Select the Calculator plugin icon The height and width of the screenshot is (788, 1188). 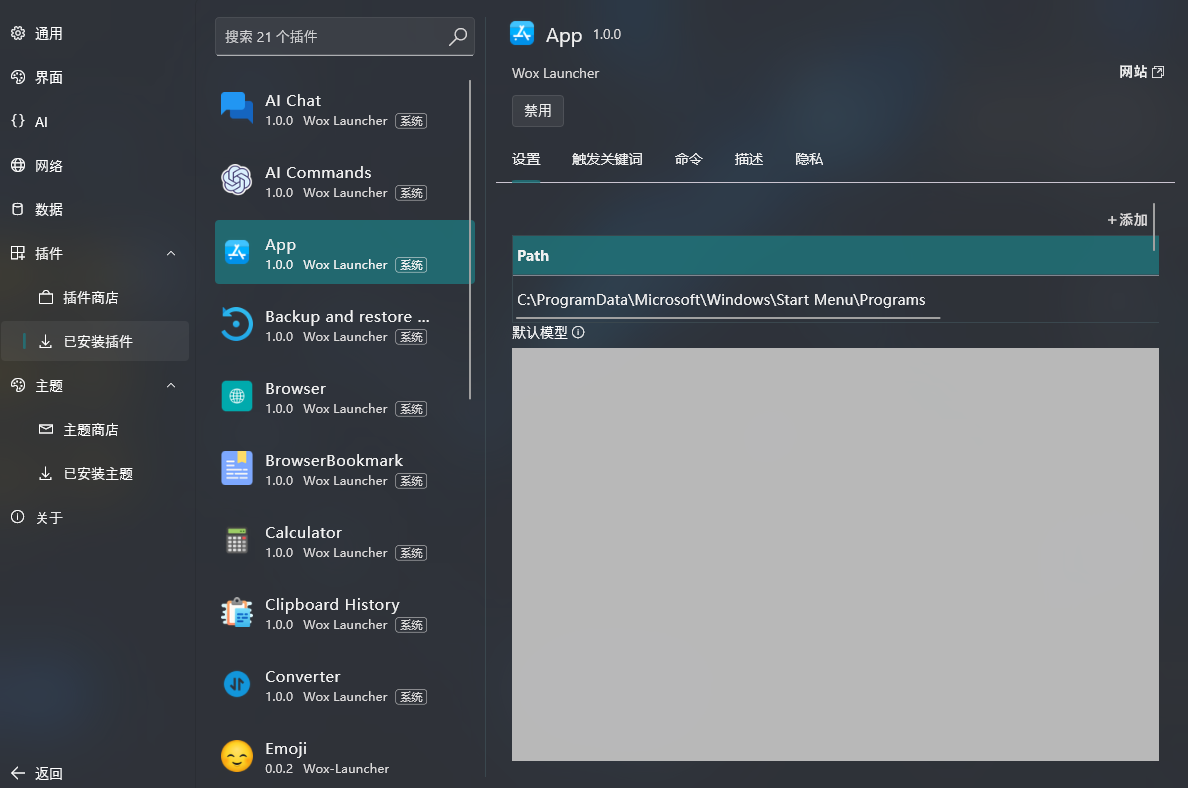click(x=237, y=540)
